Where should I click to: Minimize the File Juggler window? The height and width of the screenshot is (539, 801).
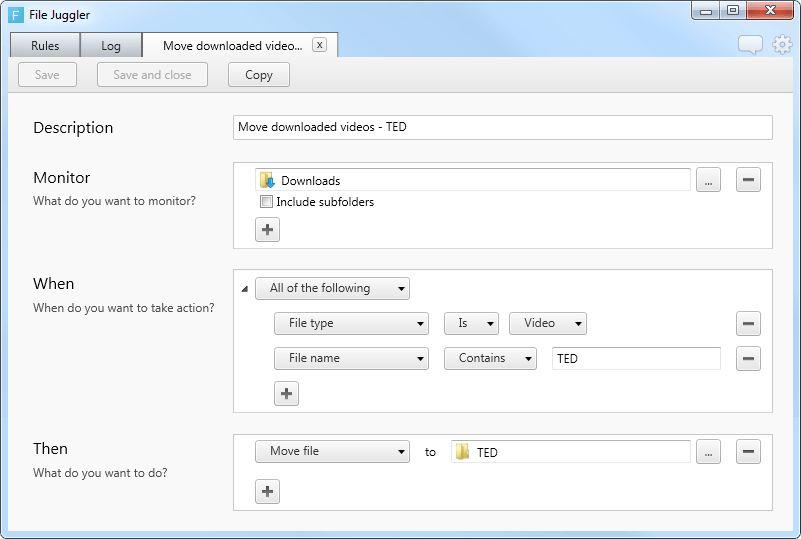pos(706,10)
